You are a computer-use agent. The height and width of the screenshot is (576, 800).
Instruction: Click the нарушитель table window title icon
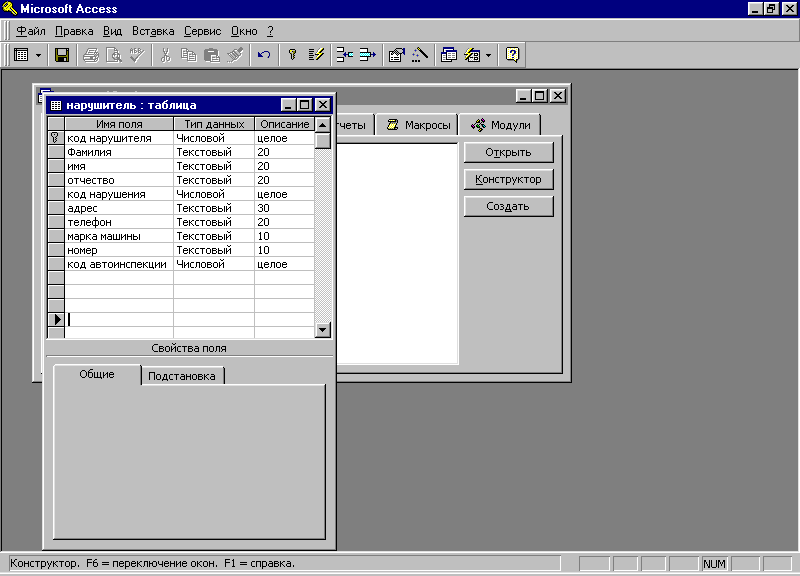[56, 105]
